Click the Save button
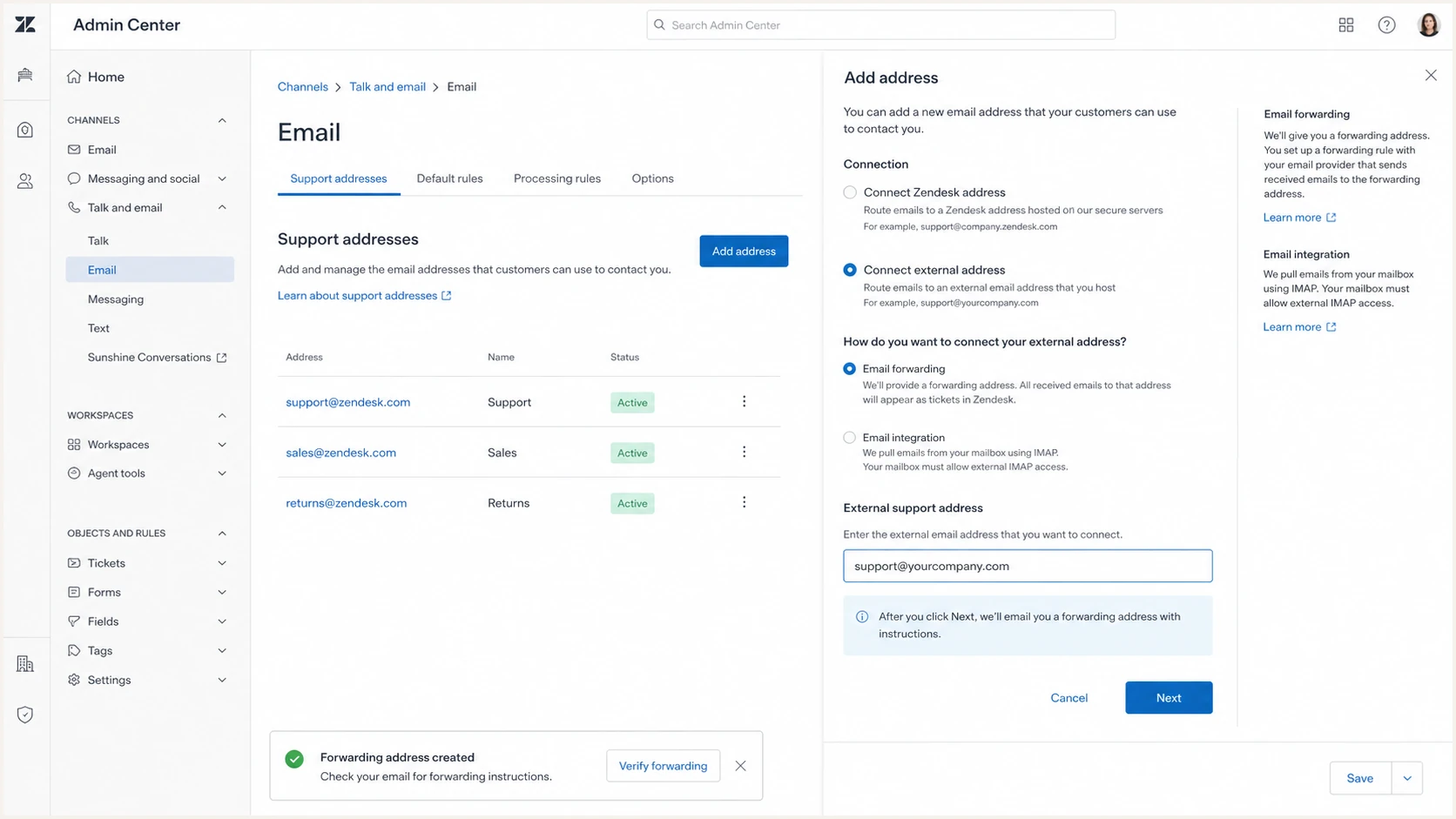The height and width of the screenshot is (819, 1456). point(1360,778)
